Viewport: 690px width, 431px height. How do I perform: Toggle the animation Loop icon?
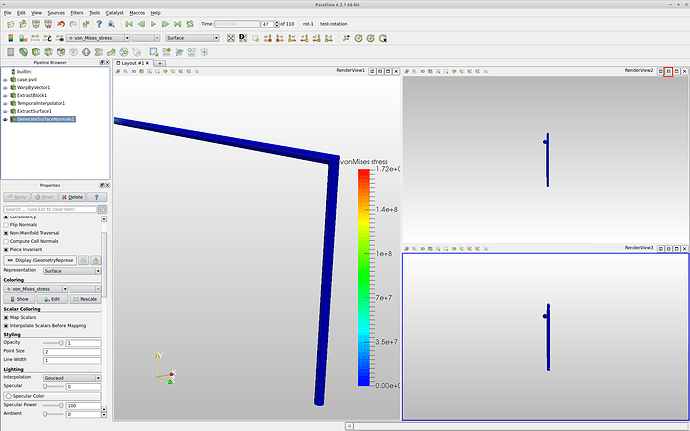tap(191, 23)
